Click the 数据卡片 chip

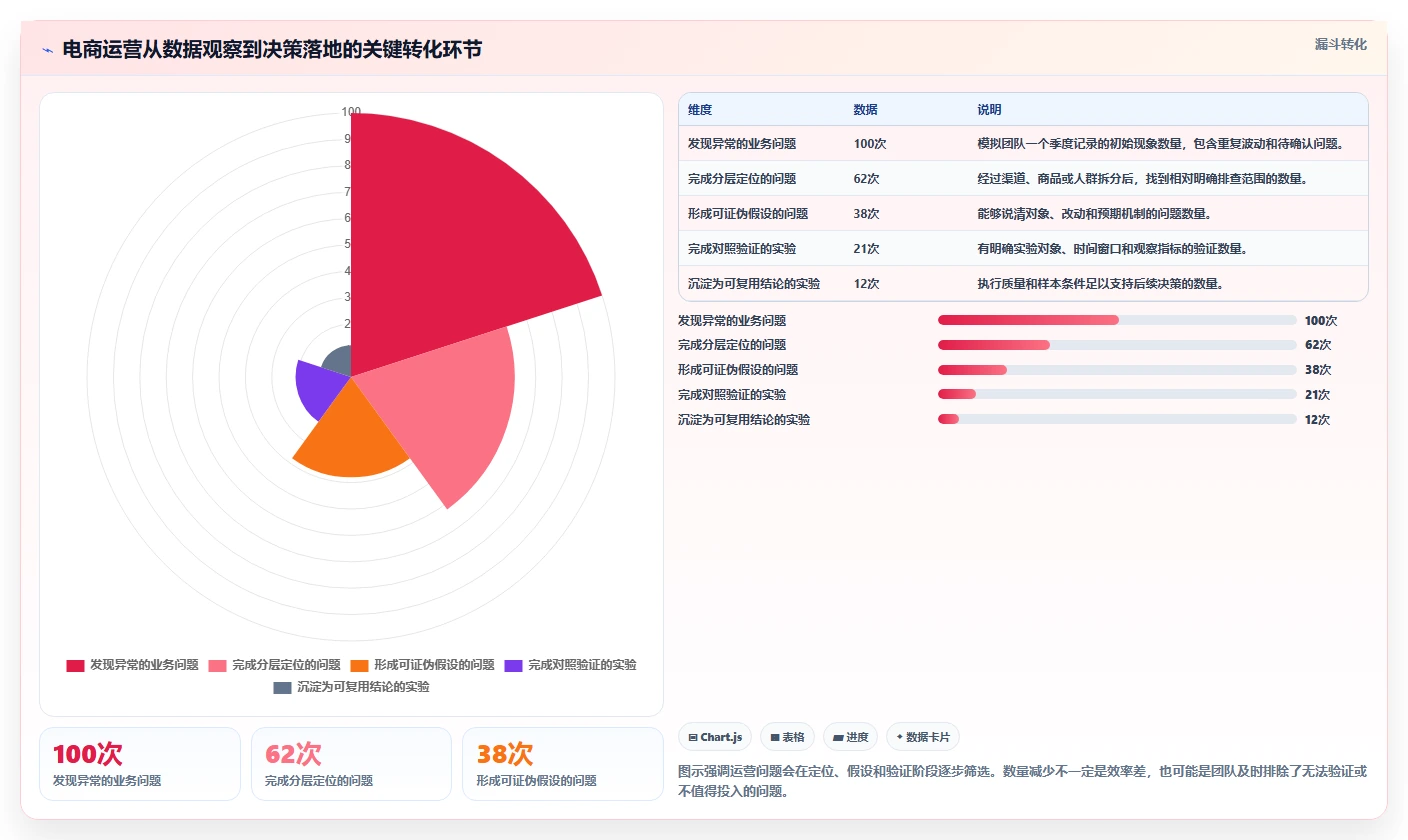923,737
